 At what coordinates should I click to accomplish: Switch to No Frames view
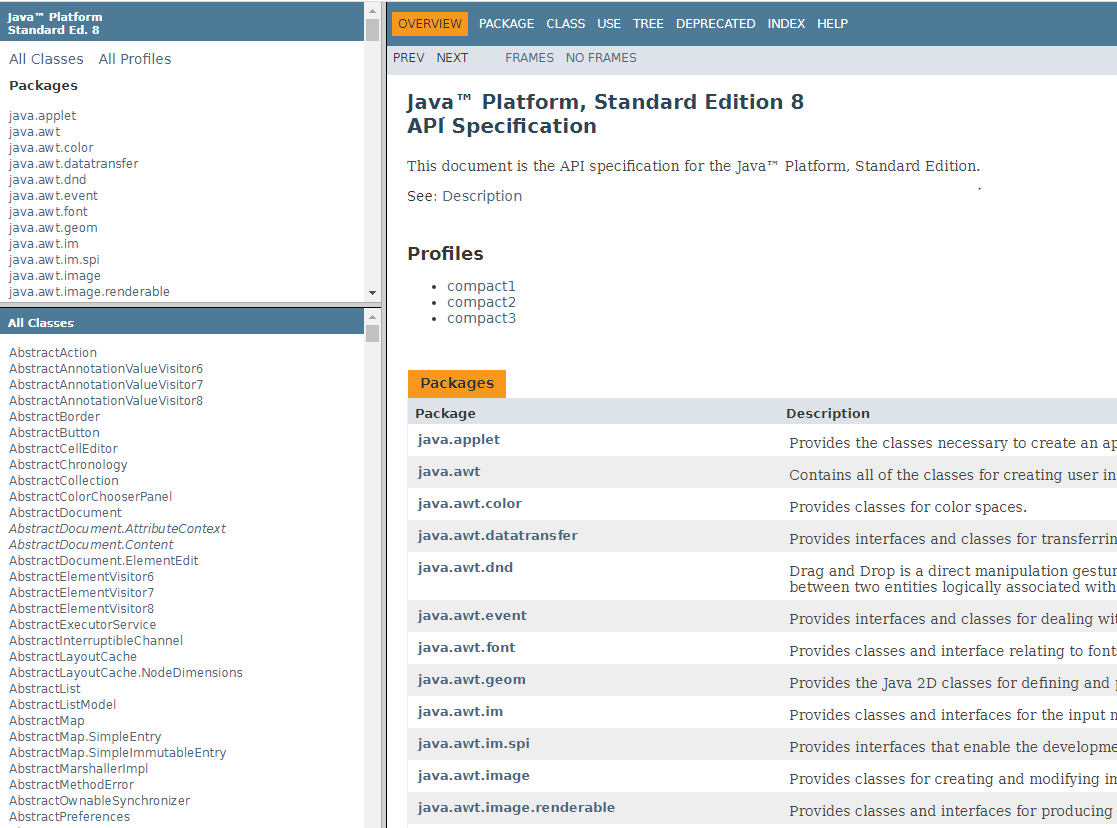tap(601, 58)
